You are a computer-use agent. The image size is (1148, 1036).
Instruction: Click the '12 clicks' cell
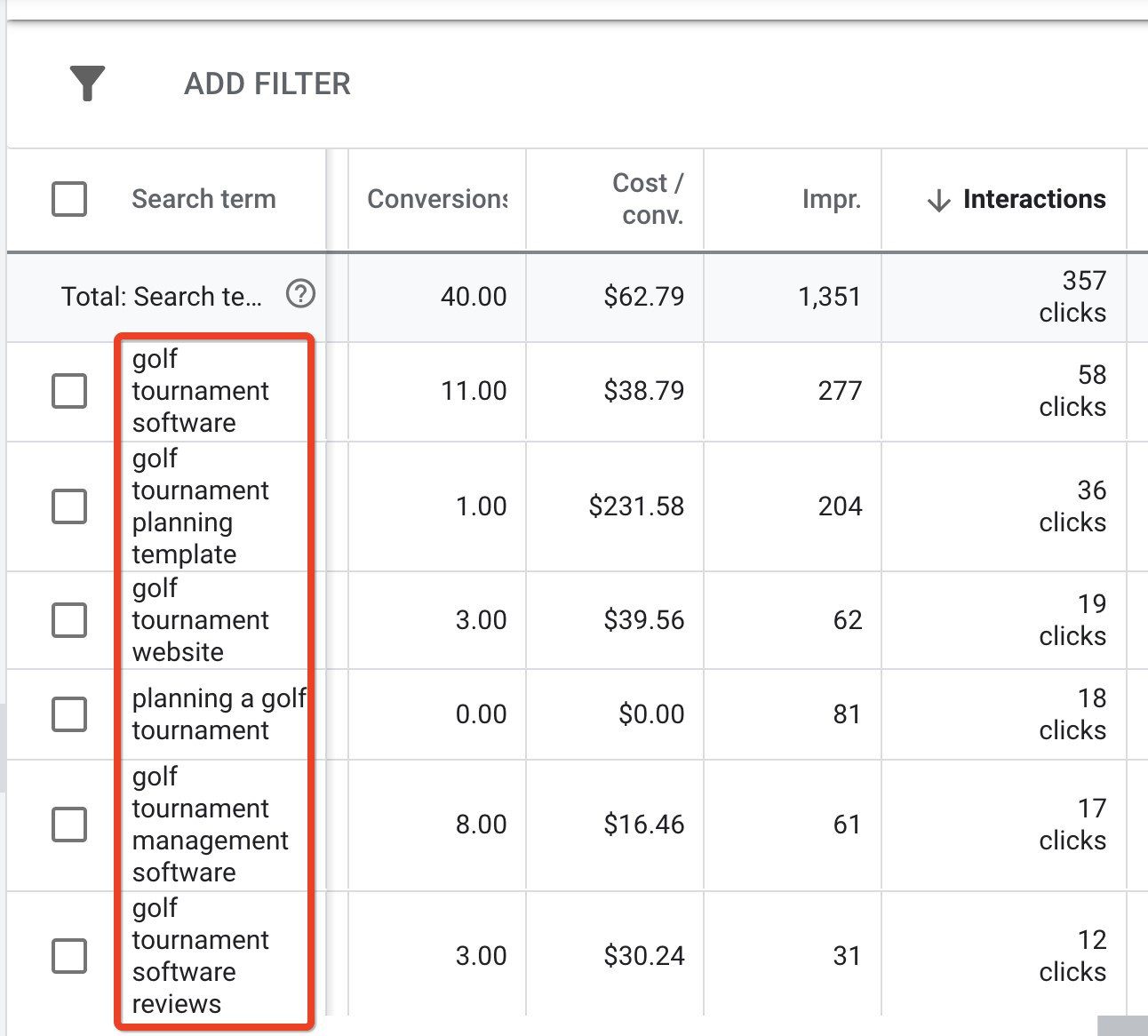pos(1072,956)
